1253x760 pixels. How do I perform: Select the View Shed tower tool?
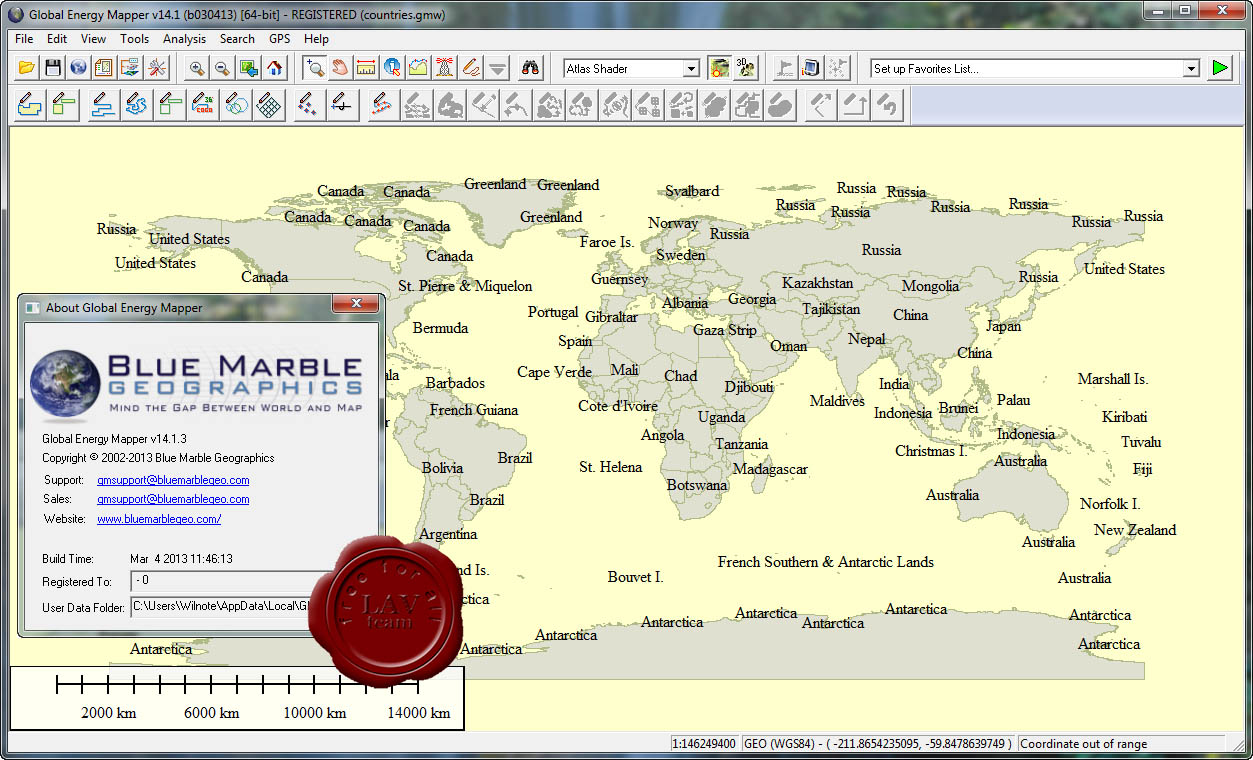point(445,68)
